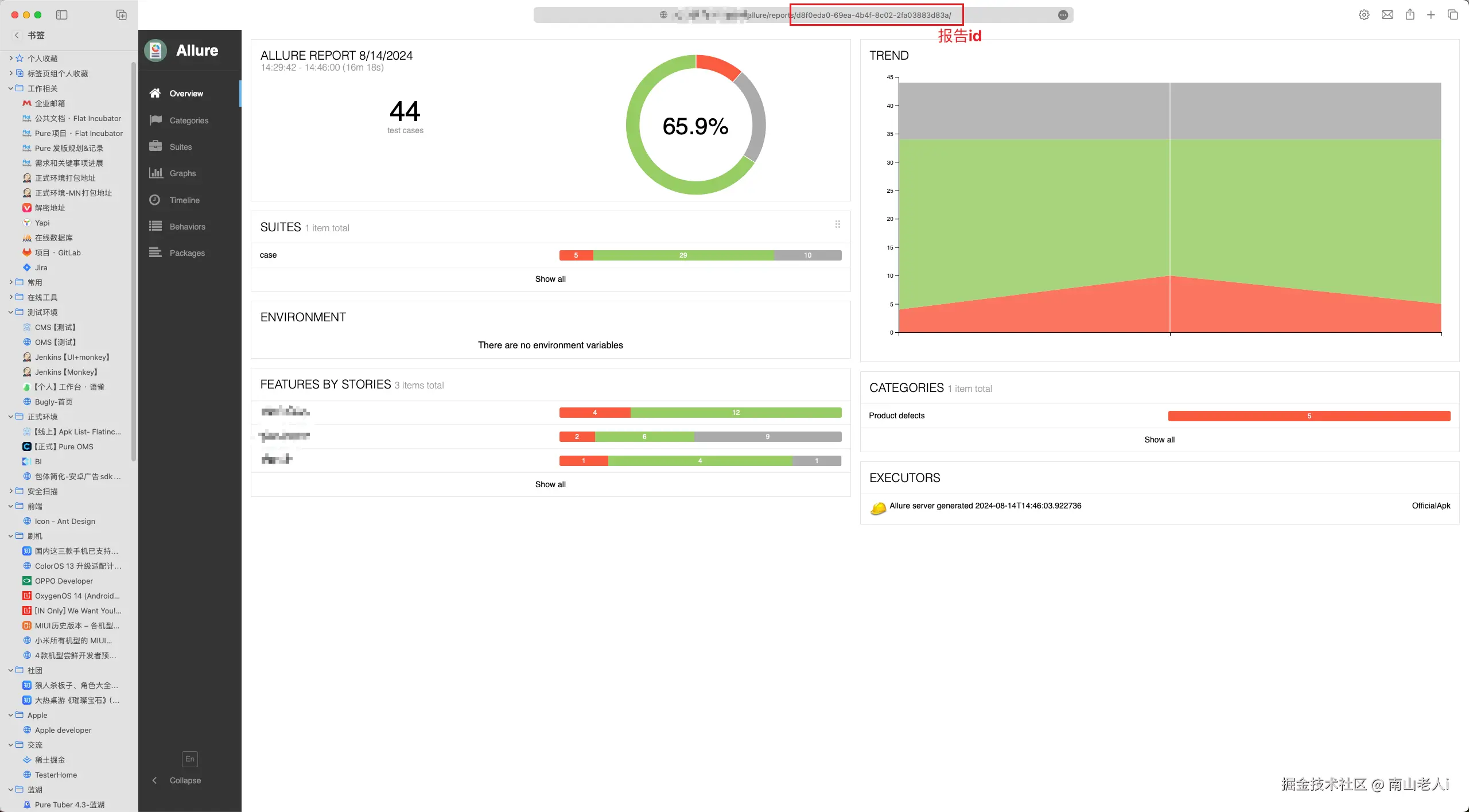The height and width of the screenshot is (812, 1469).
Task: Click Show all under Categories
Action: pyautogui.click(x=1159, y=440)
